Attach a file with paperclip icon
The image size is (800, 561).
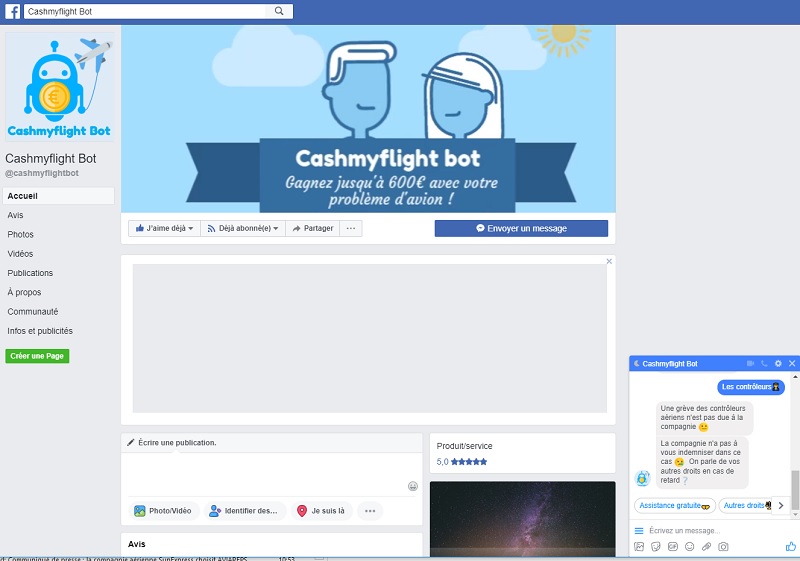coord(706,547)
